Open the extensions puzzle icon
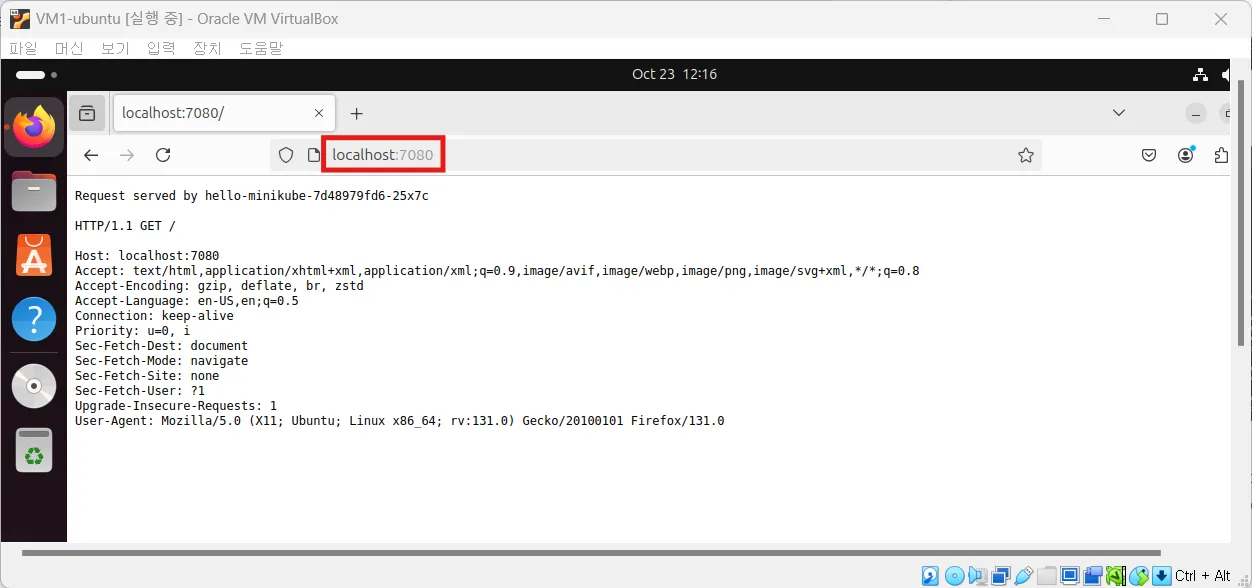Image resolution: width=1252 pixels, height=588 pixels. tap(1221, 155)
